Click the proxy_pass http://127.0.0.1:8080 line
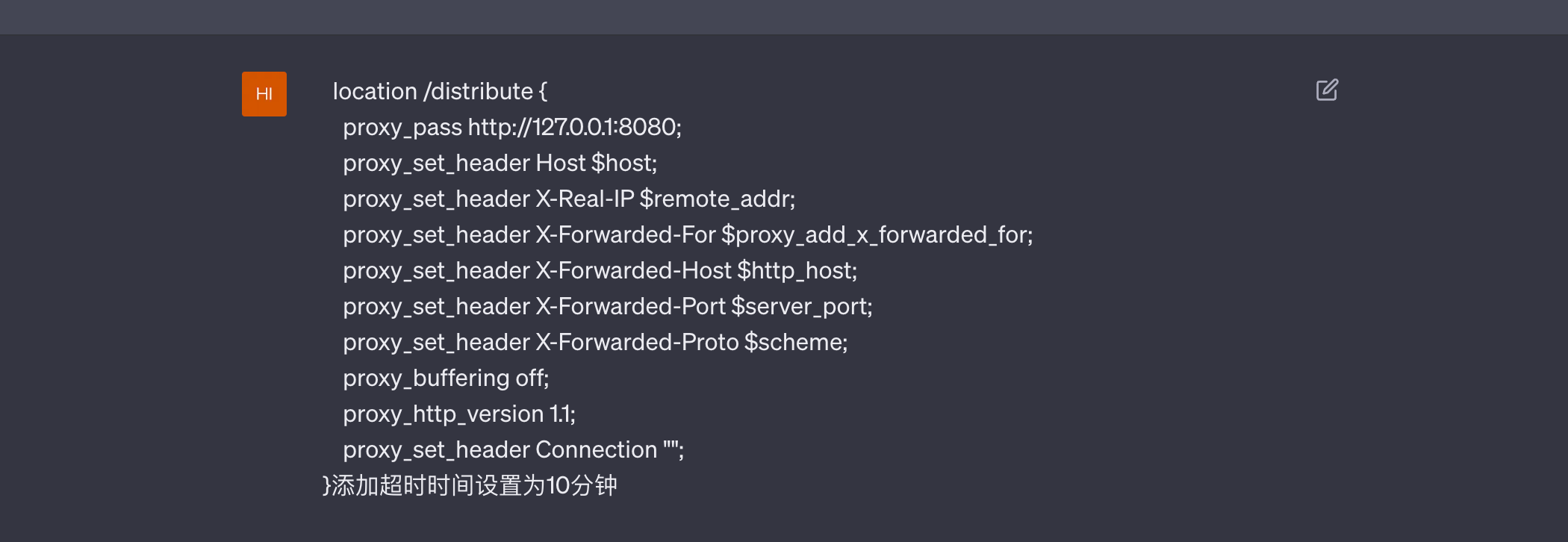This screenshot has width=1568, height=542. coord(513,127)
